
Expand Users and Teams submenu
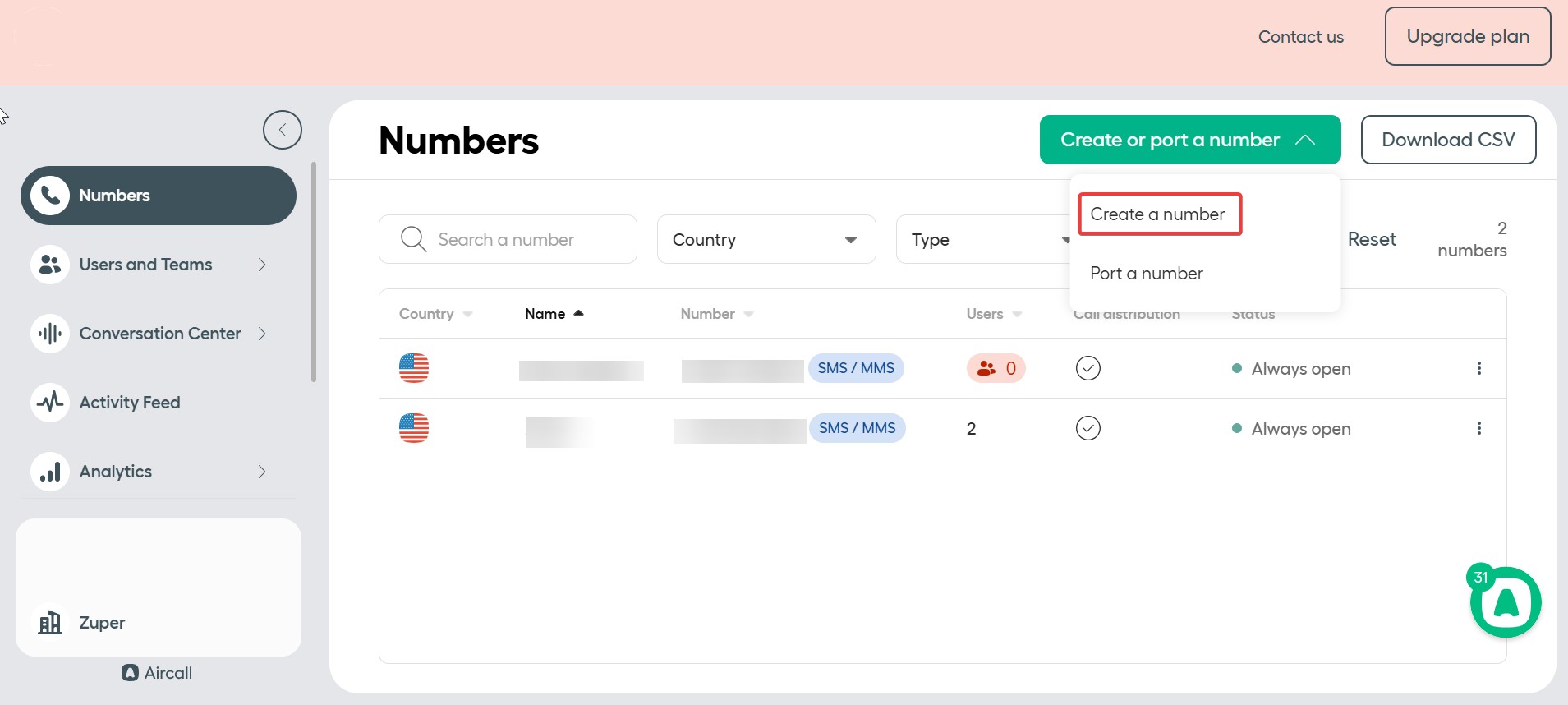262,265
